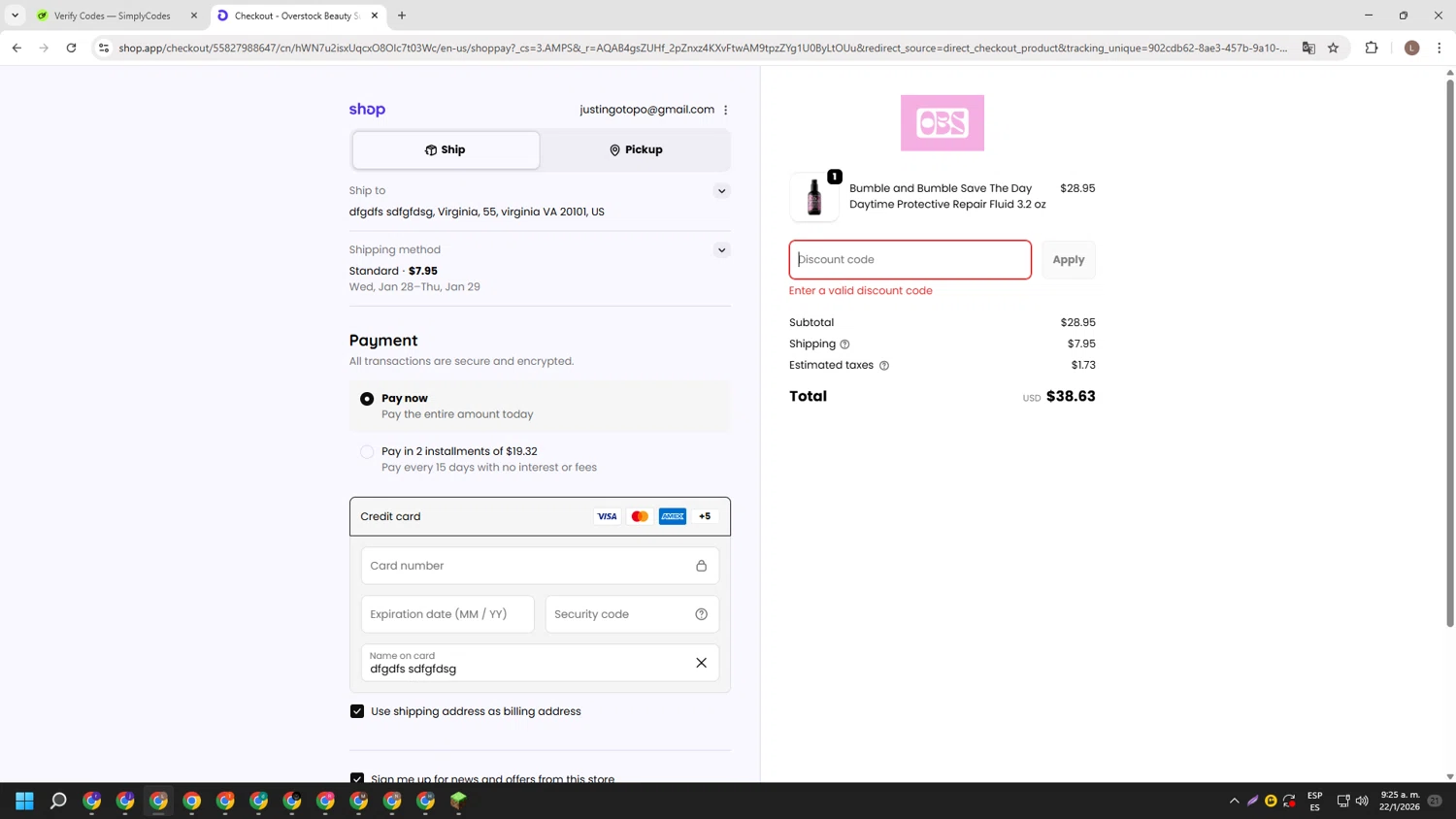The height and width of the screenshot is (819, 1456).
Task: Focus the Expiration date field
Action: click(447, 614)
